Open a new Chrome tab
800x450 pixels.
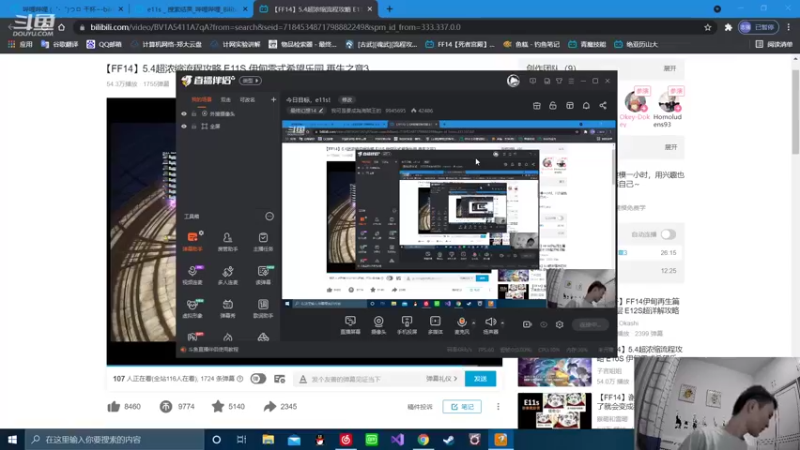389,9
